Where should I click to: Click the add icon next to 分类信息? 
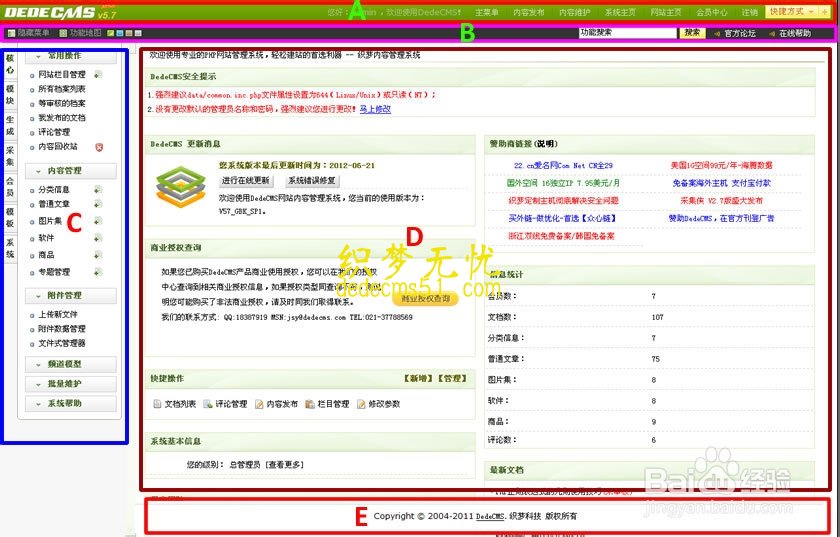pos(98,189)
